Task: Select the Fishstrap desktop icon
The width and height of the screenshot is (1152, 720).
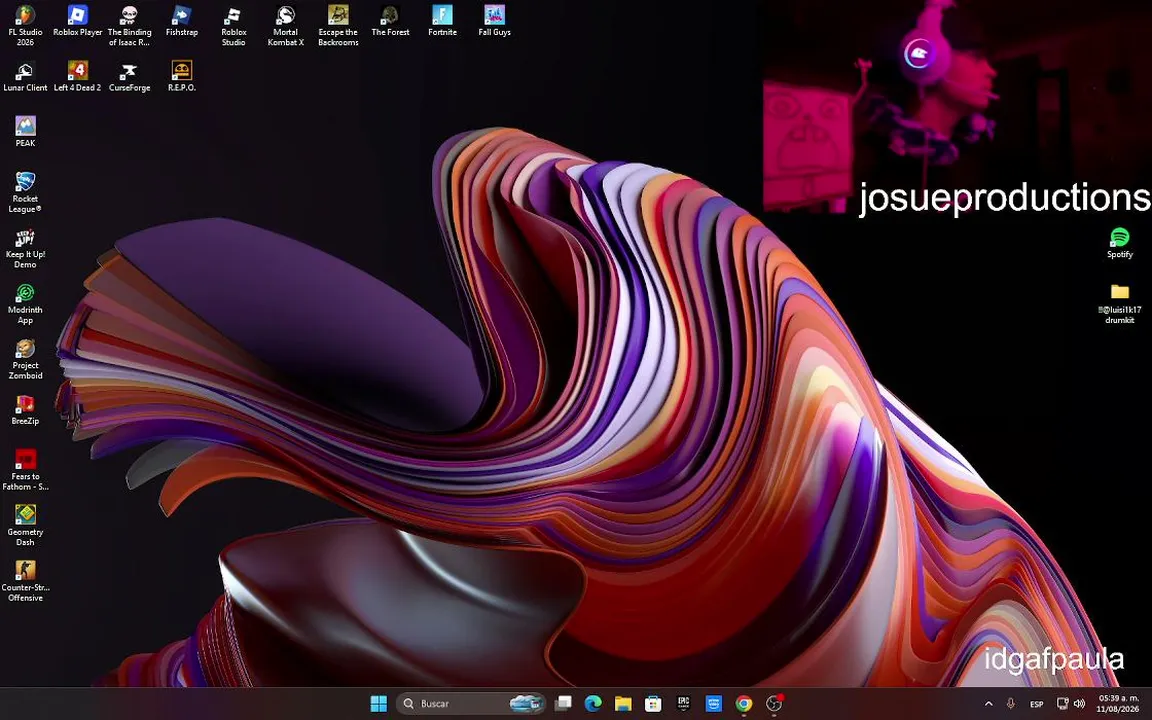Action: pyautogui.click(x=181, y=21)
